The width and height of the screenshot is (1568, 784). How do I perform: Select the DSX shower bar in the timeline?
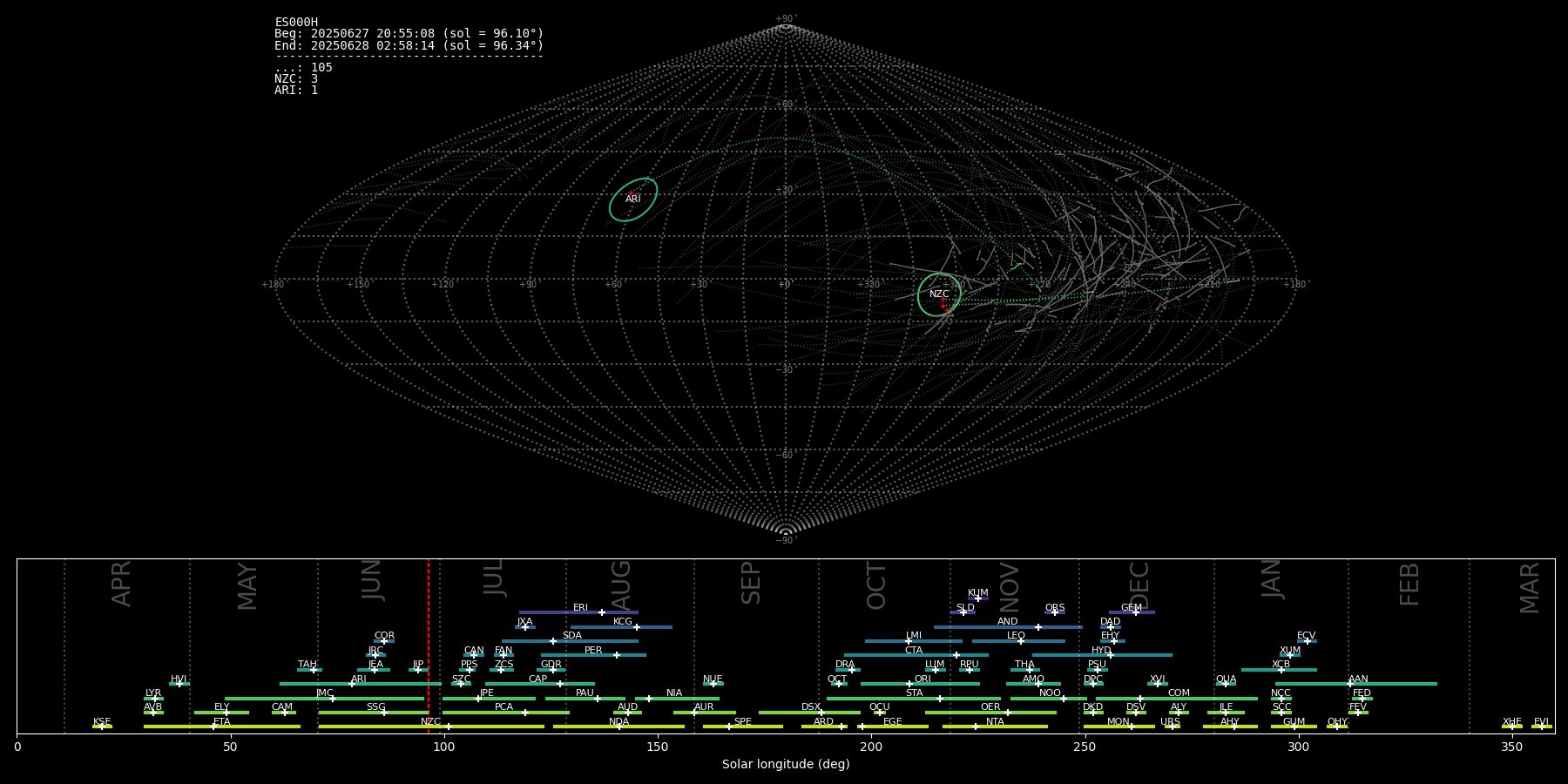(x=809, y=713)
